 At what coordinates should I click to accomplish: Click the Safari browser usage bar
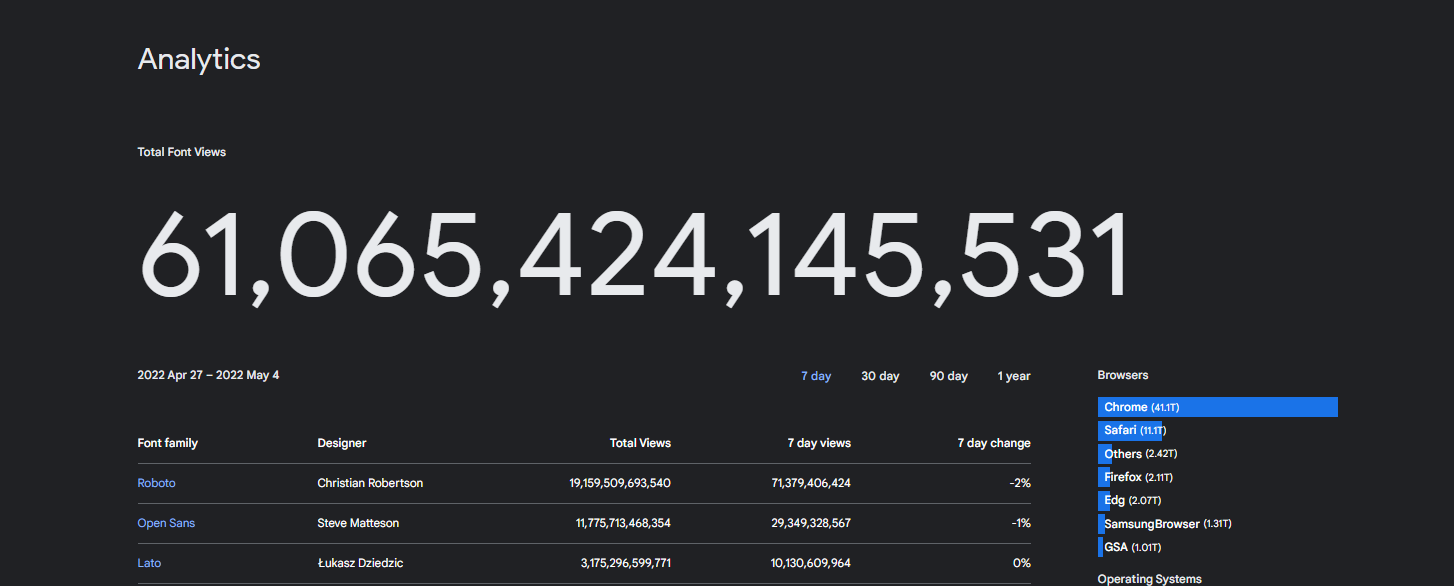1130,430
